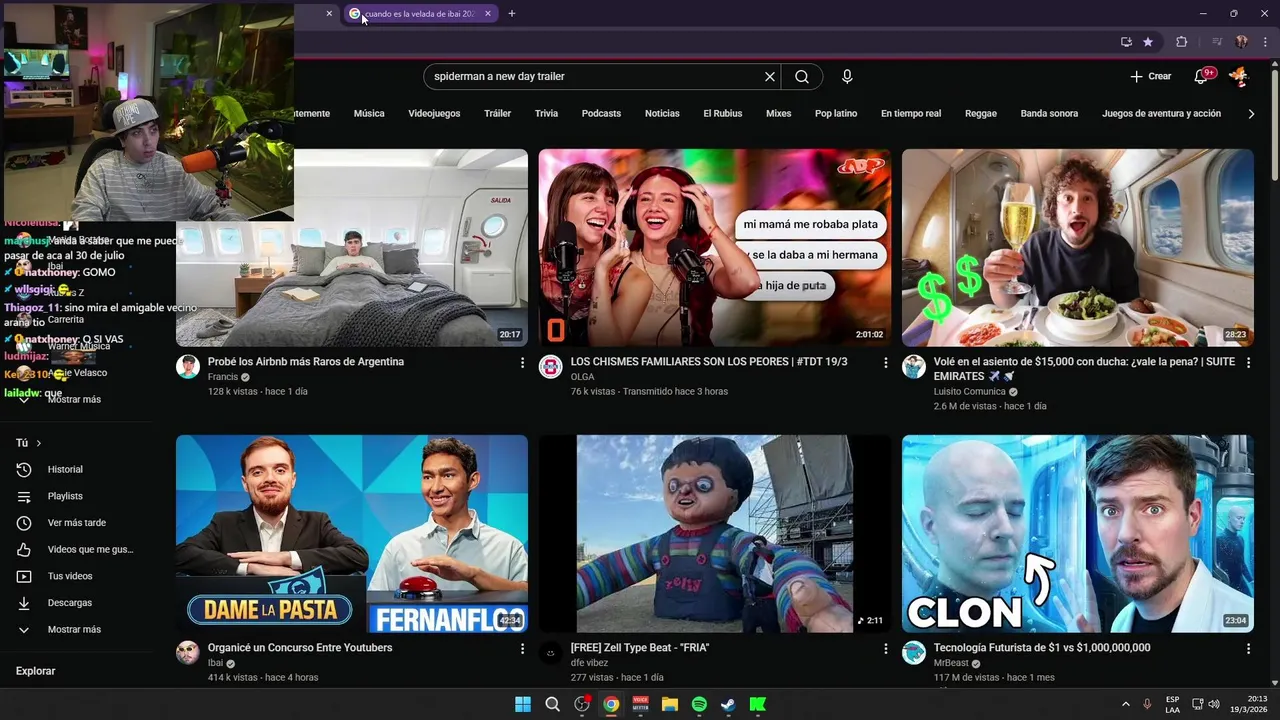Select the Banda sonora filter chip
The height and width of the screenshot is (720, 1280).
coord(1049,114)
